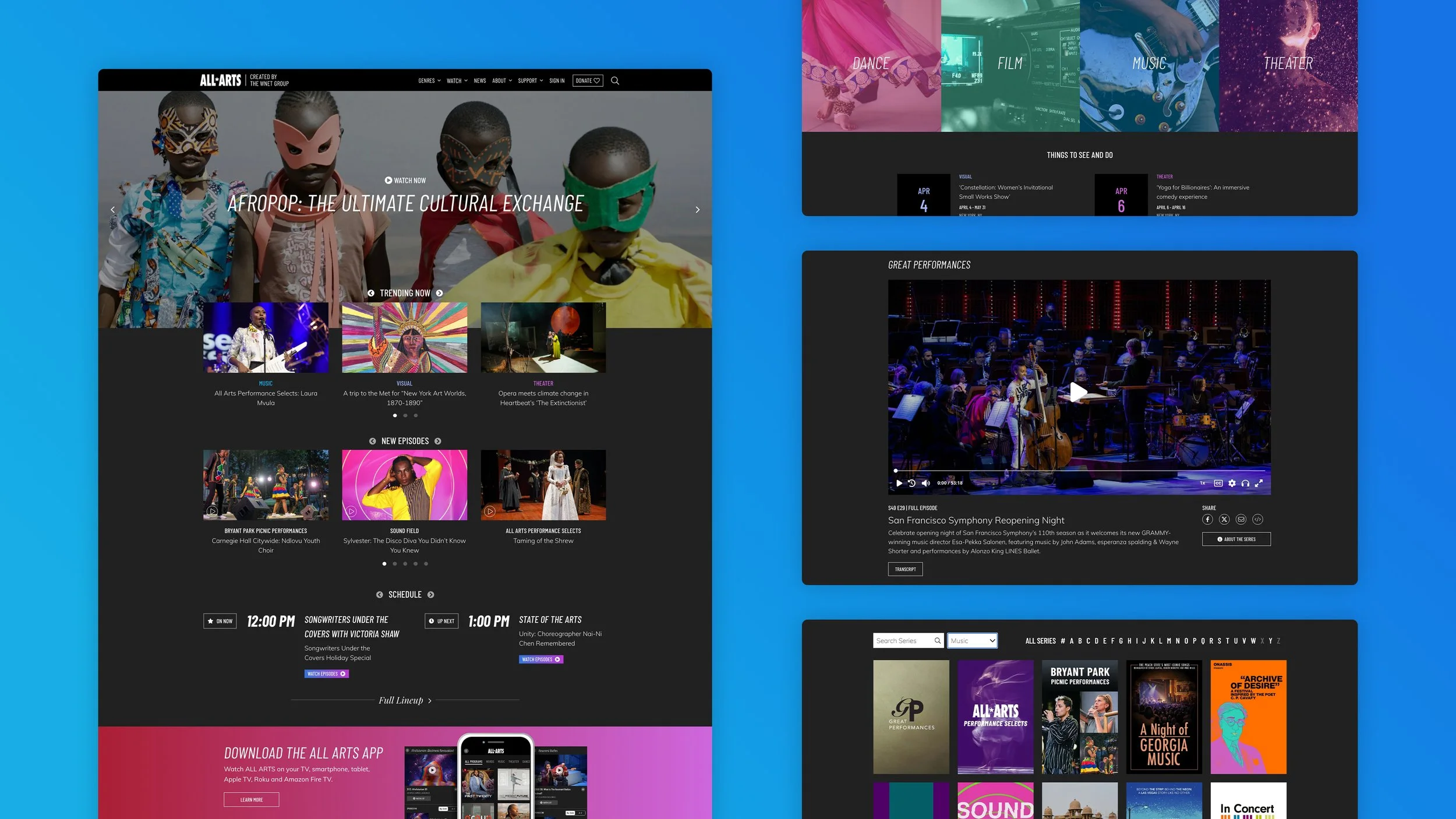
Task: Open video player settings gear
Action: click(x=1232, y=483)
